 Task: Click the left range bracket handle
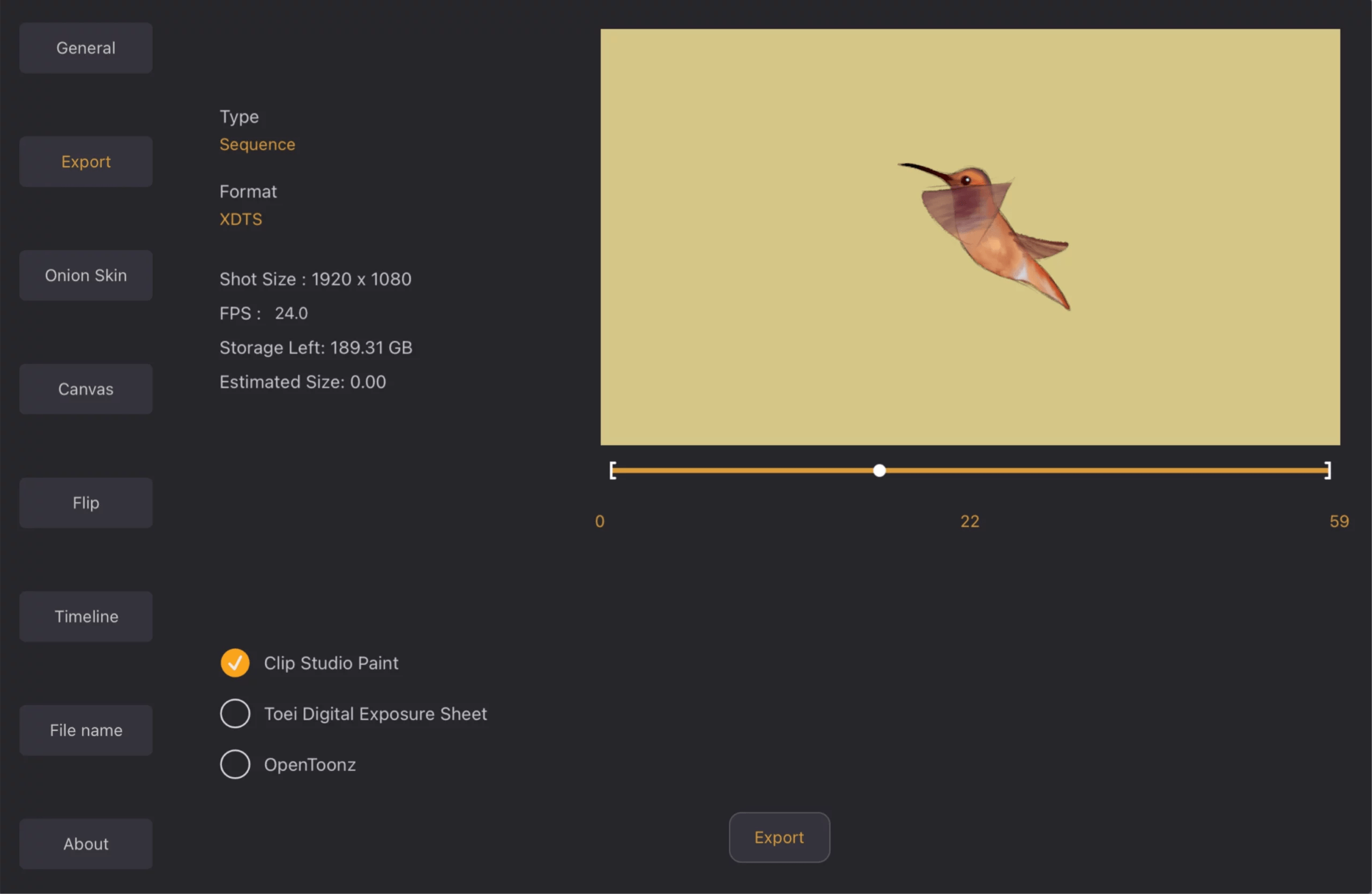(613, 471)
